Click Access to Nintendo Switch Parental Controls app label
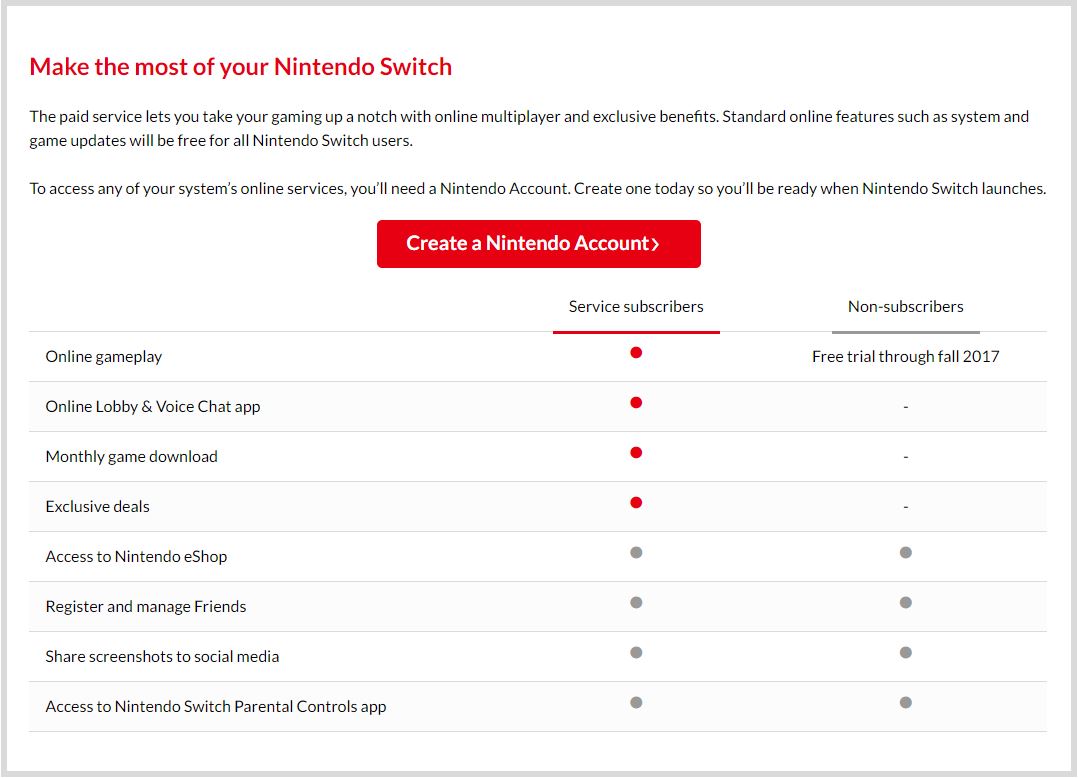This screenshot has height=778, width=1078. click(215, 707)
